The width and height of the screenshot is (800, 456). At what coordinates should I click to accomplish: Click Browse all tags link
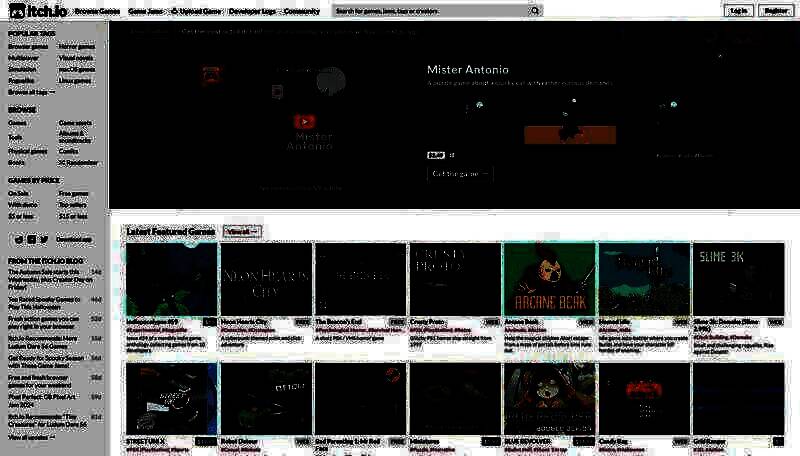32,92
